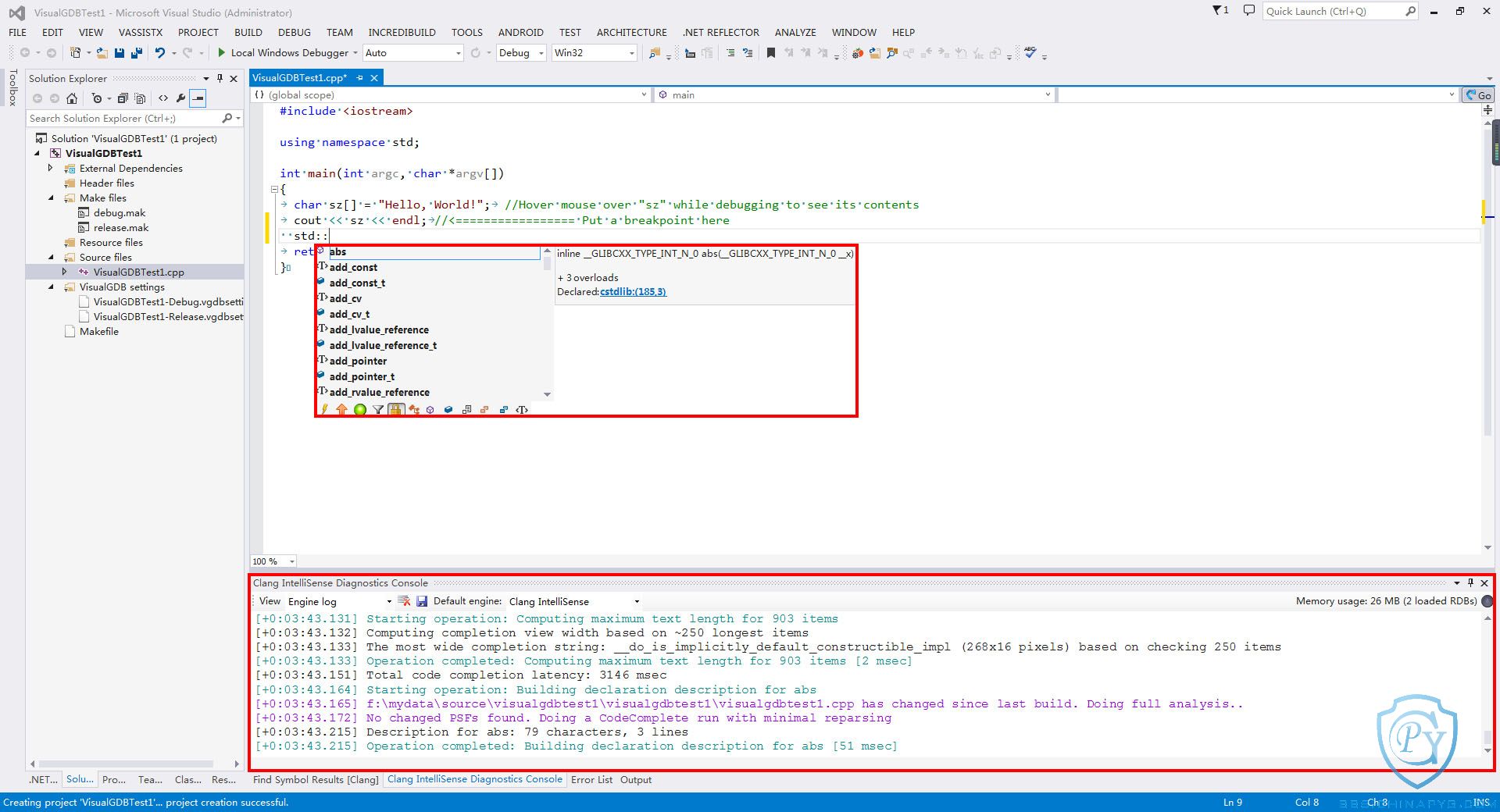The width and height of the screenshot is (1500, 812).
Task: Open the Output tab
Action: tap(636, 779)
